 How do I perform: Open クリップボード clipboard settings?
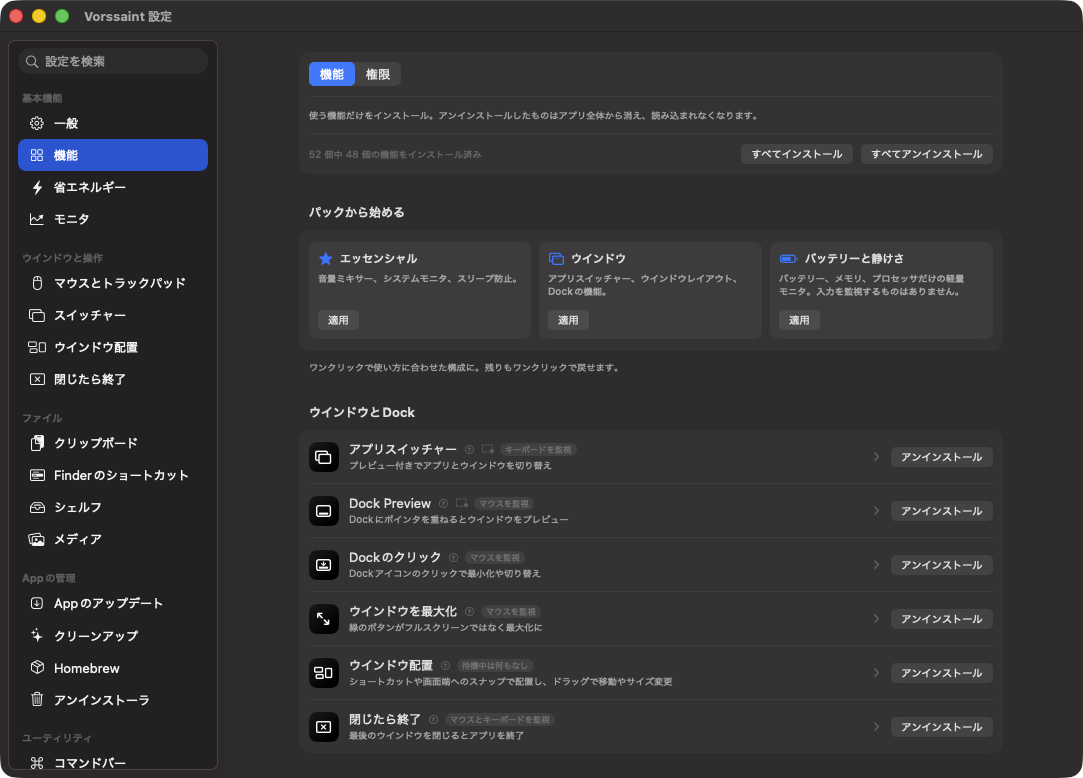coord(113,443)
